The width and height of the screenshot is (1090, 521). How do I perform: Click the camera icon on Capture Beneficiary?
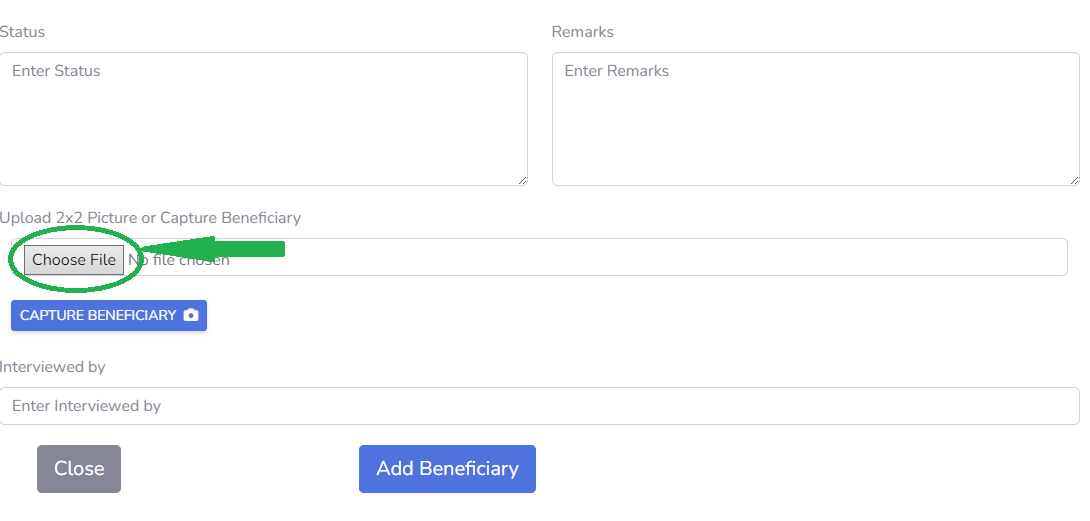191,315
